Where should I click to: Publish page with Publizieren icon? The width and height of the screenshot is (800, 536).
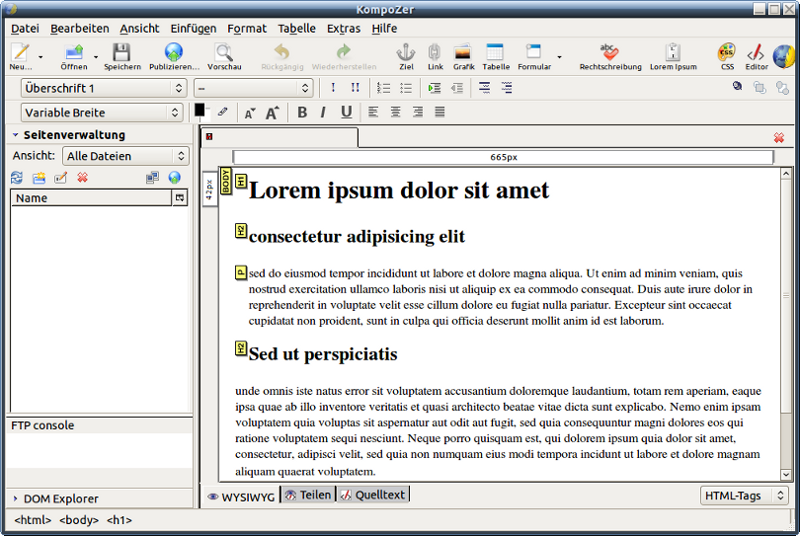(x=174, y=56)
